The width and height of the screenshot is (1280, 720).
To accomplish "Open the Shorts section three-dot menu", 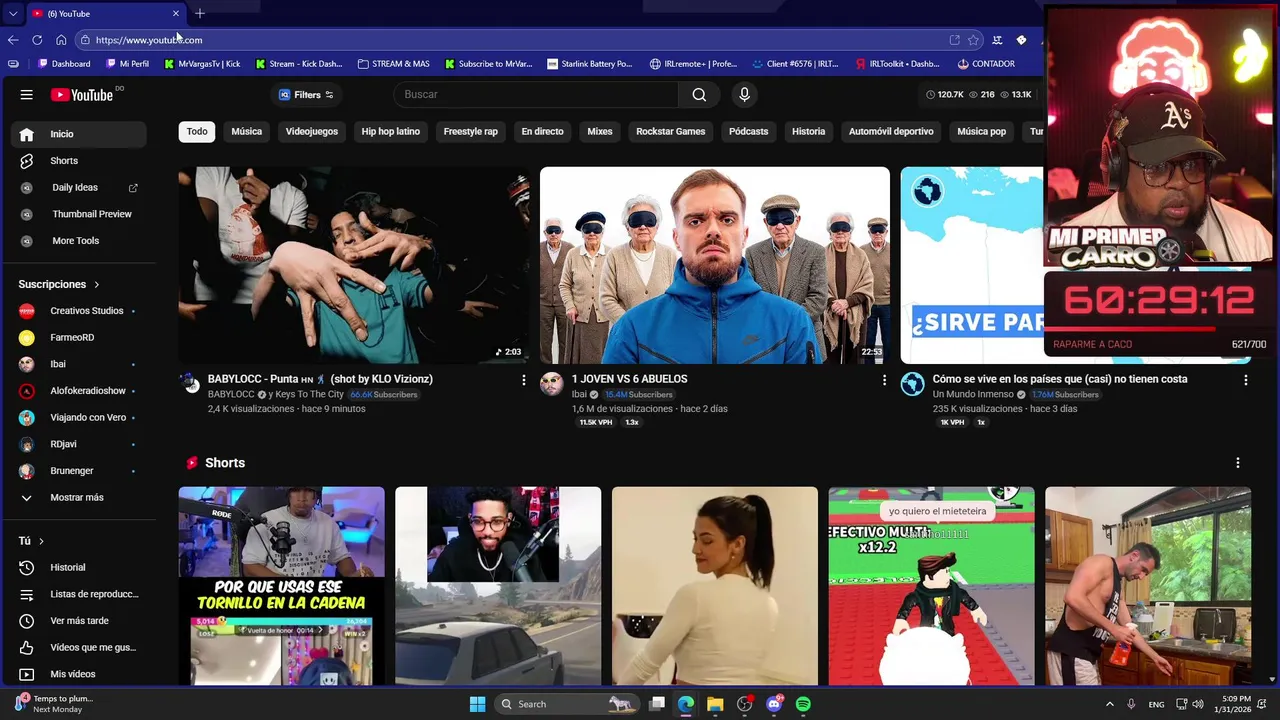I will [x=1238, y=463].
